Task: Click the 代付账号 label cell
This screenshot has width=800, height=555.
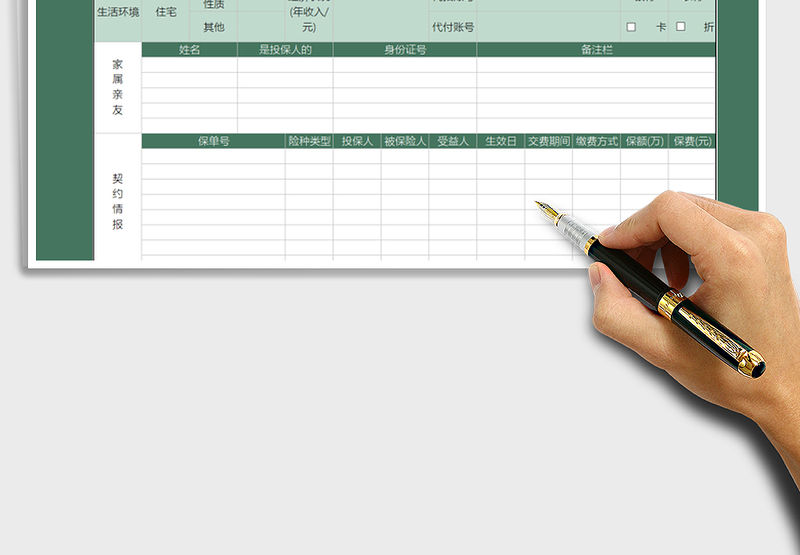Action: coord(453,27)
